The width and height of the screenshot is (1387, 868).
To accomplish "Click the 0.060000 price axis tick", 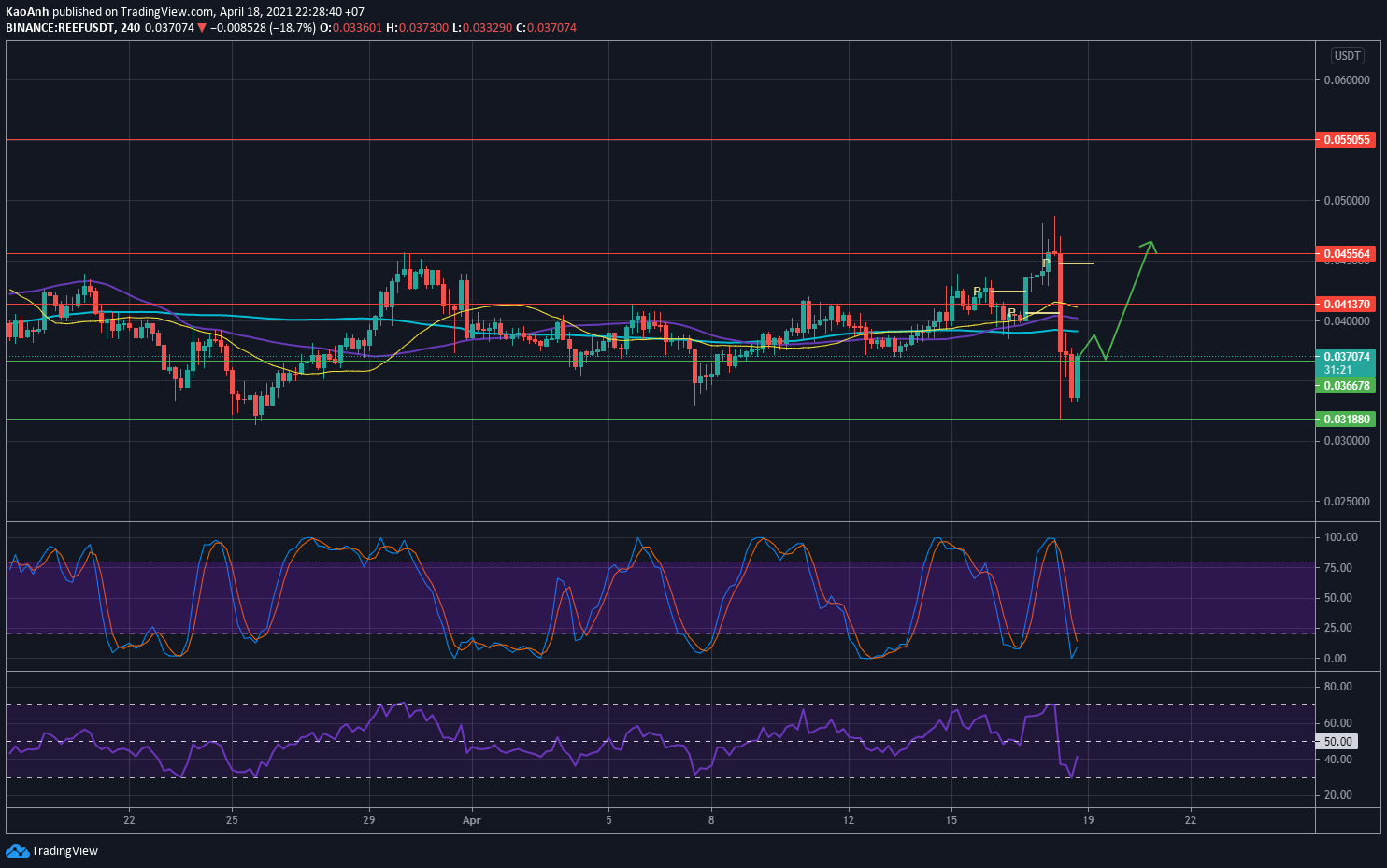I will (1347, 80).
